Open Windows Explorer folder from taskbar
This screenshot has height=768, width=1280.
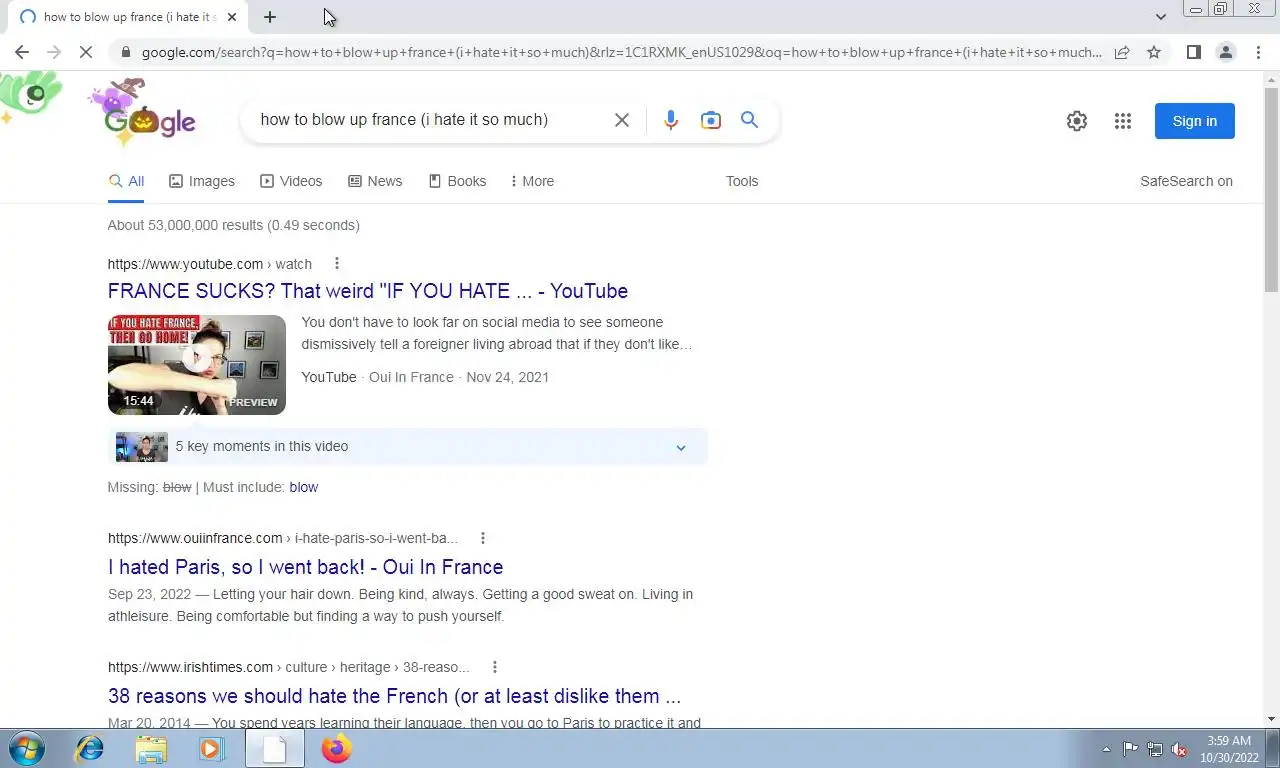pos(151,748)
